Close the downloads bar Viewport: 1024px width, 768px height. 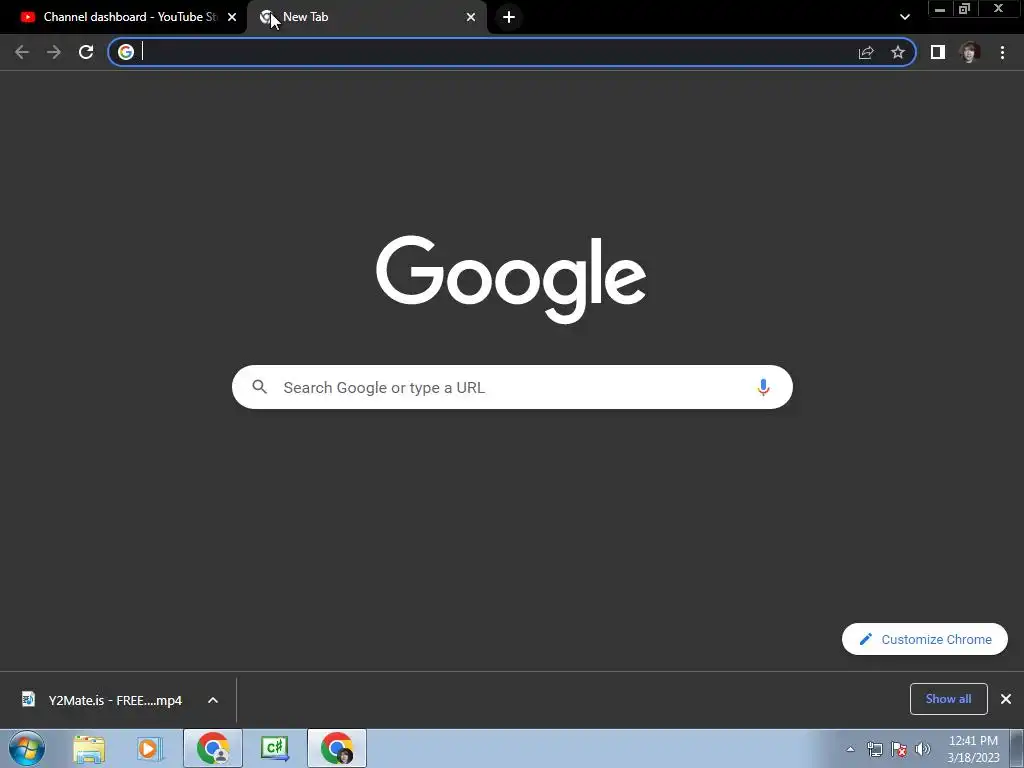point(1006,699)
